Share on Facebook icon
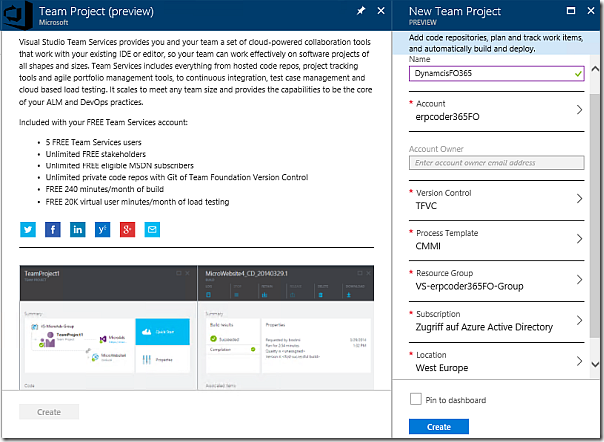 tap(53, 229)
